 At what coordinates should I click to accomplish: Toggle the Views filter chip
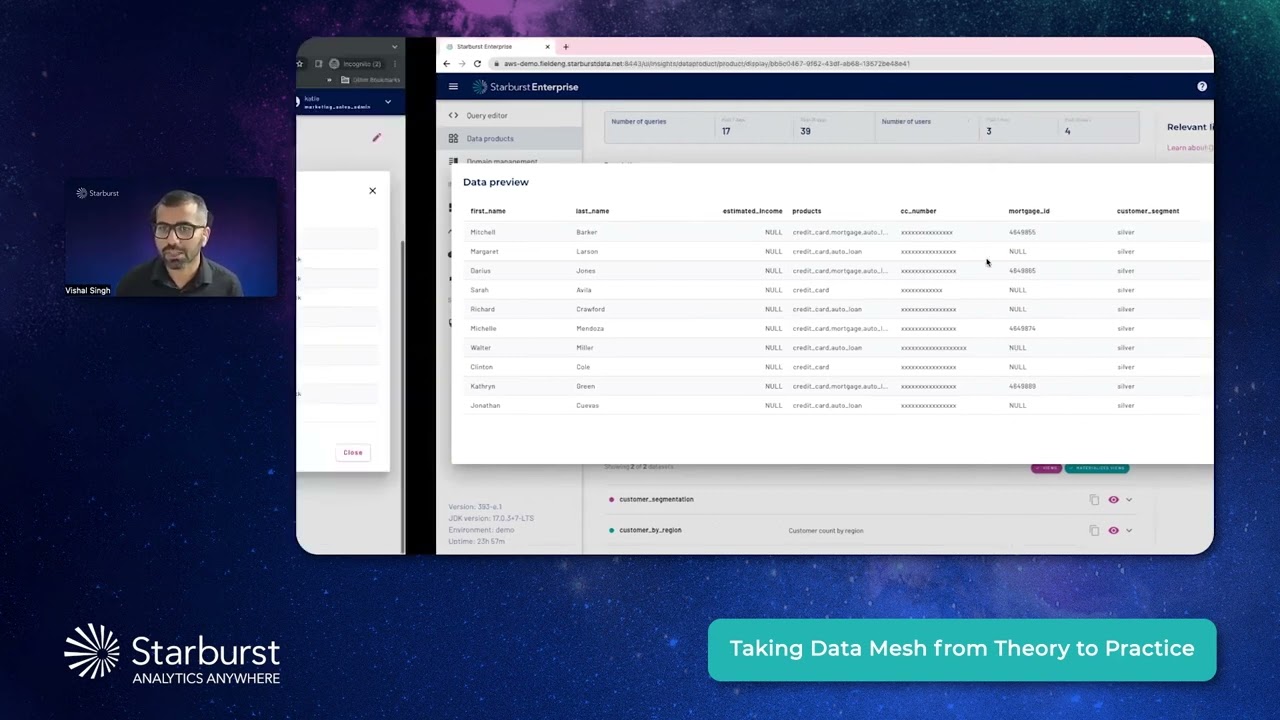tap(1046, 468)
